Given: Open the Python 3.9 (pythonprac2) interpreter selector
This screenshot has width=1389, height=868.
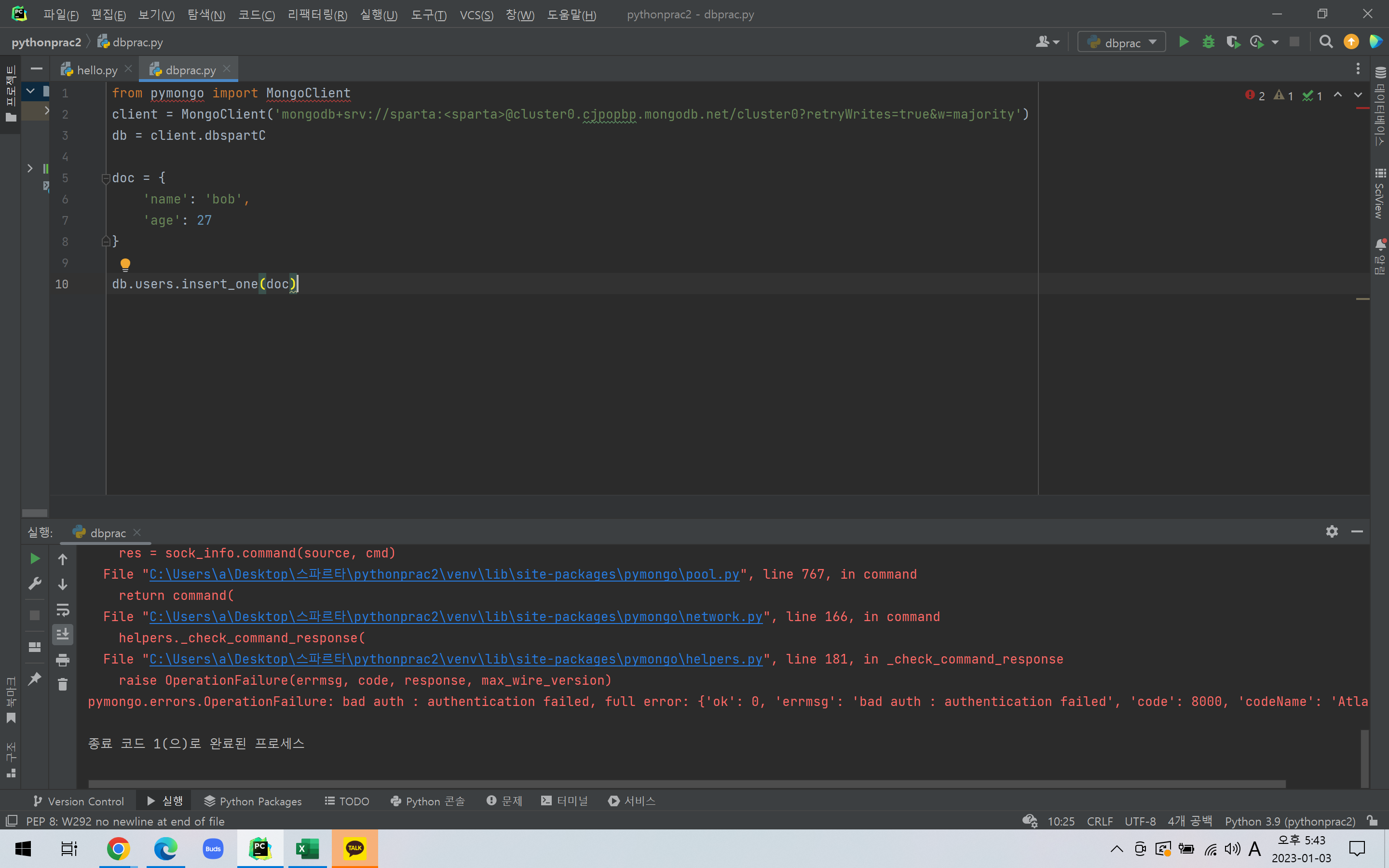Looking at the screenshot, I should [1290, 822].
